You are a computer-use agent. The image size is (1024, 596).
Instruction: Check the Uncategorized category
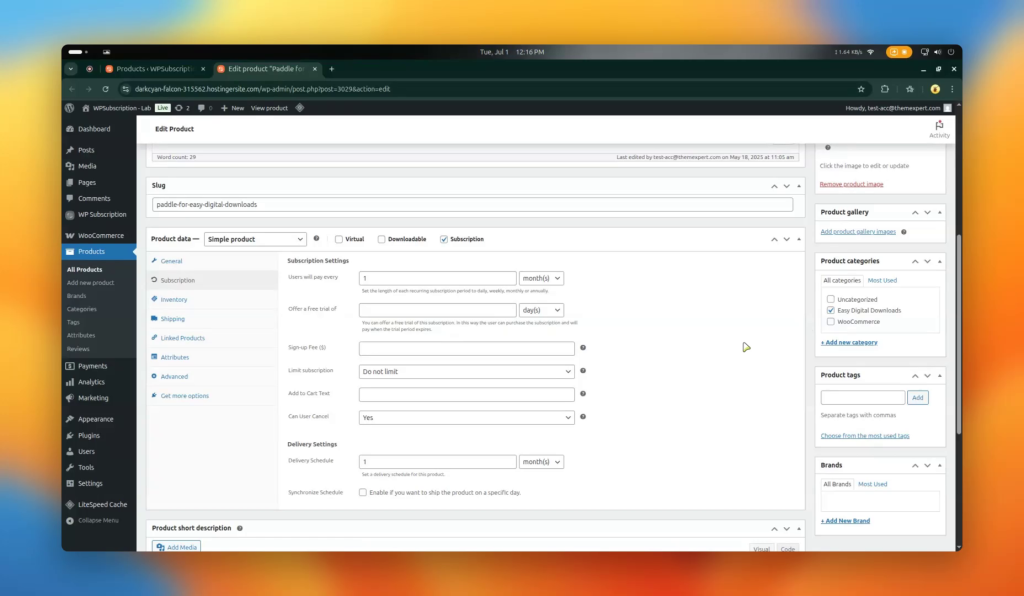pyautogui.click(x=831, y=300)
